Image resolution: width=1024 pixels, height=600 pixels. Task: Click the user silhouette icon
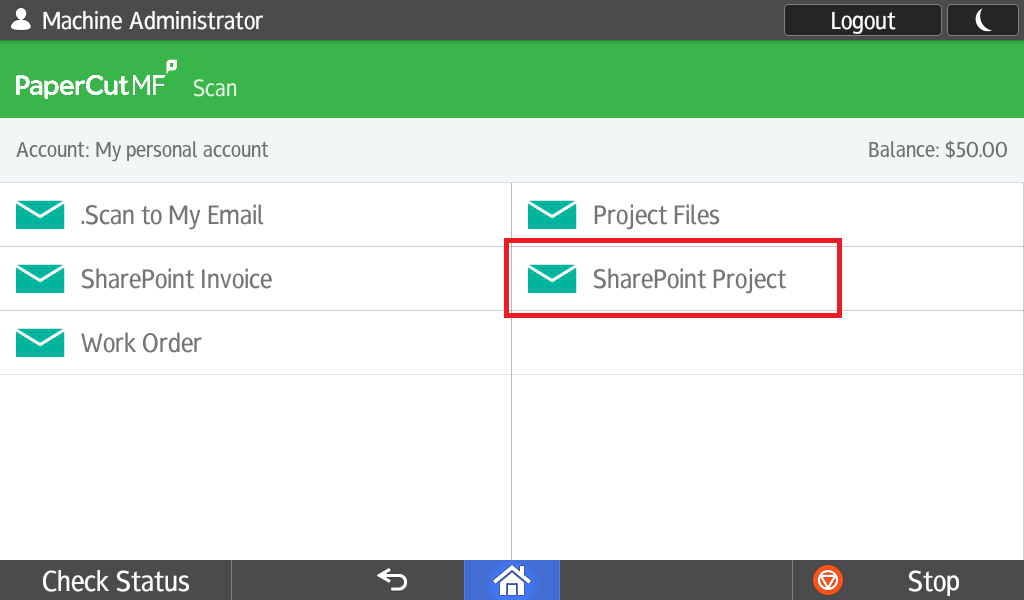click(x=20, y=20)
